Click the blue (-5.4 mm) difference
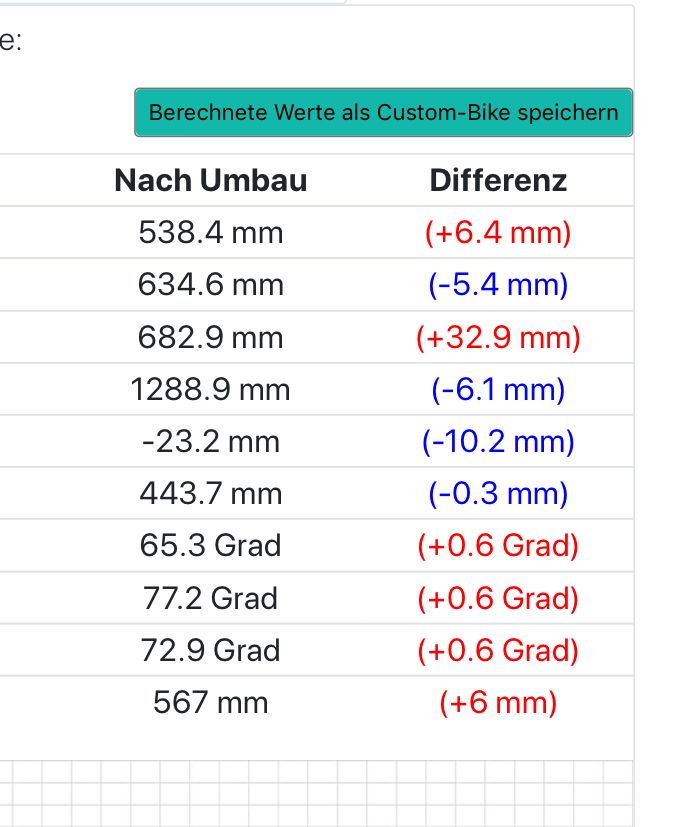Viewport: 694px width, 827px height. (x=498, y=285)
